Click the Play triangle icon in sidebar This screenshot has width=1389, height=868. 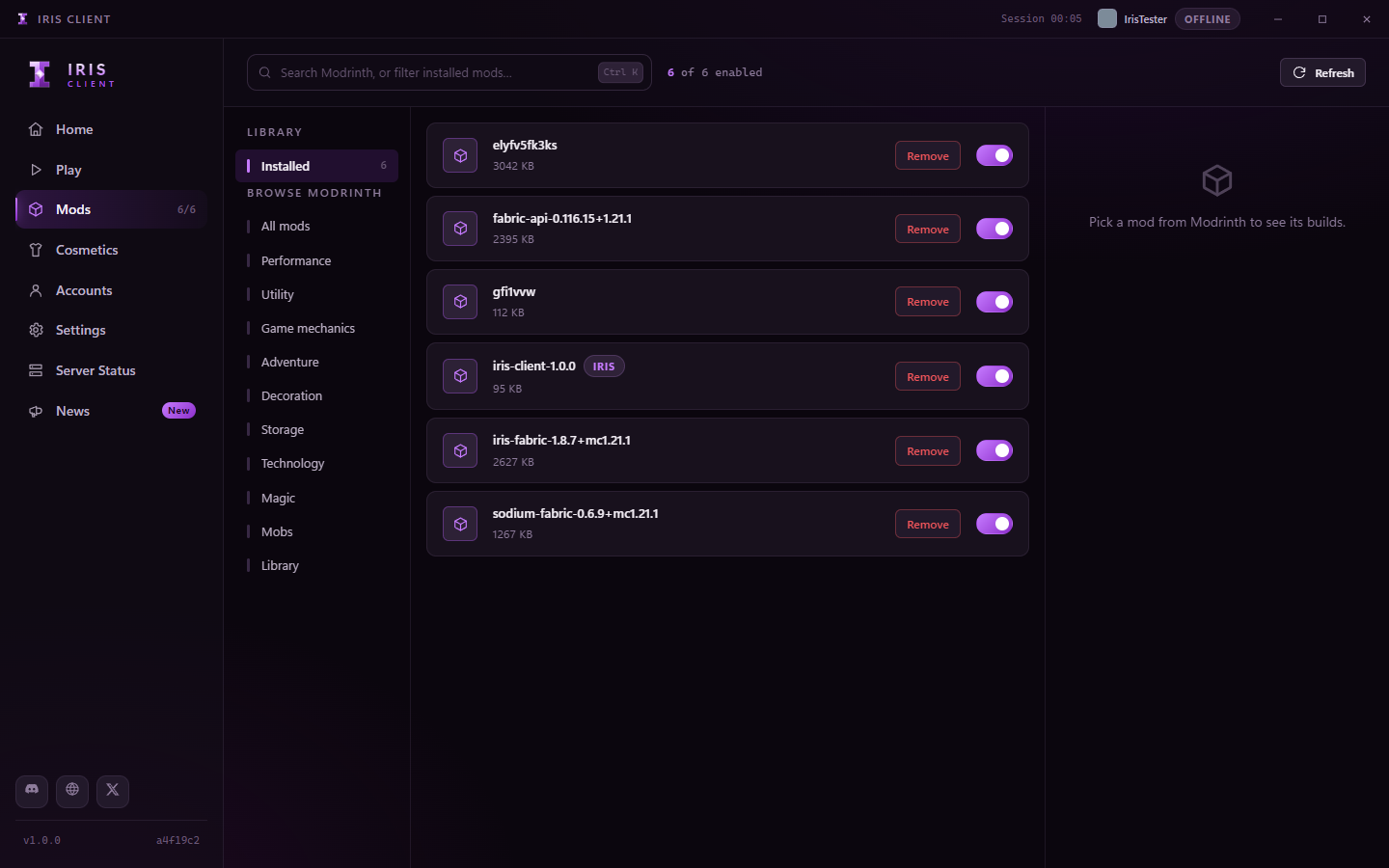(x=36, y=170)
